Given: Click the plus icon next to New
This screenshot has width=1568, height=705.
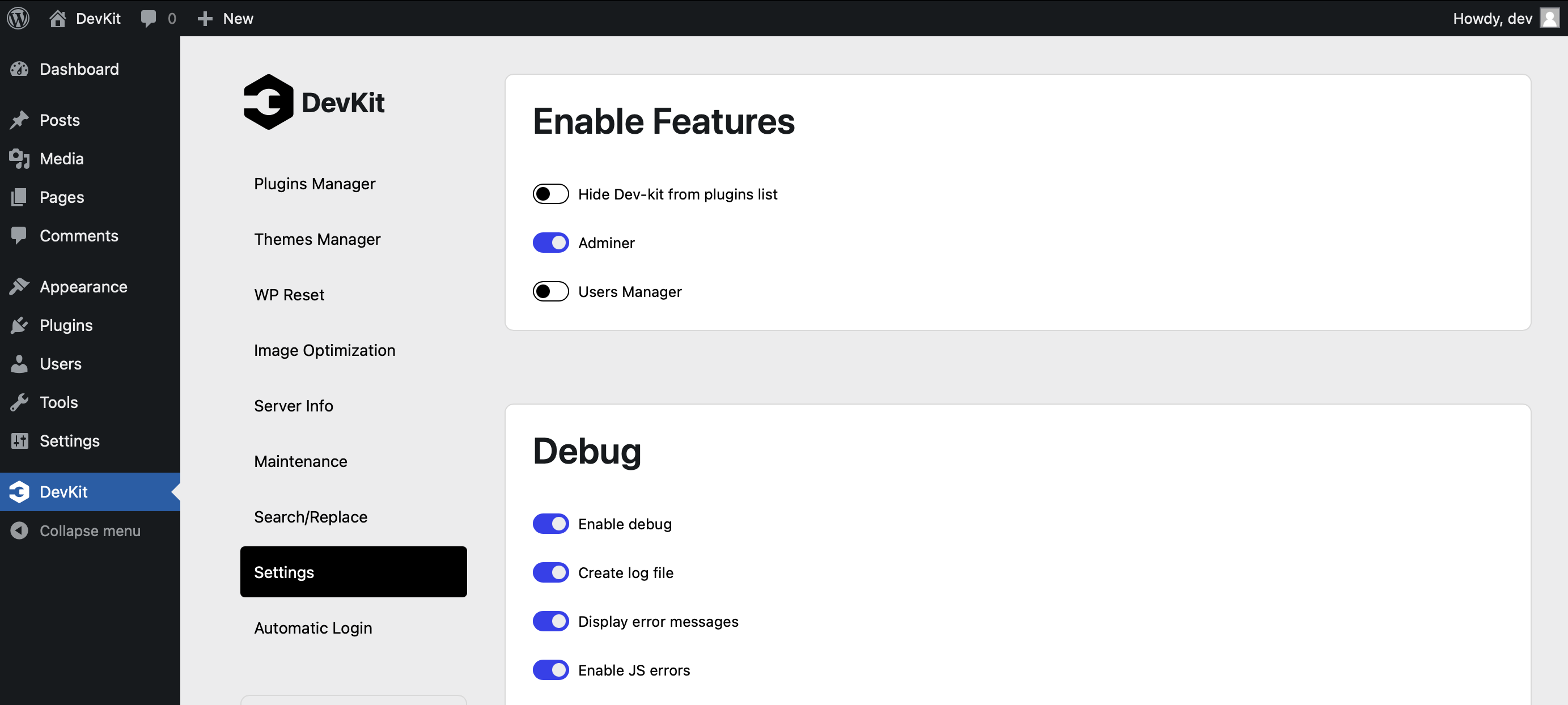Looking at the screenshot, I should (x=205, y=18).
